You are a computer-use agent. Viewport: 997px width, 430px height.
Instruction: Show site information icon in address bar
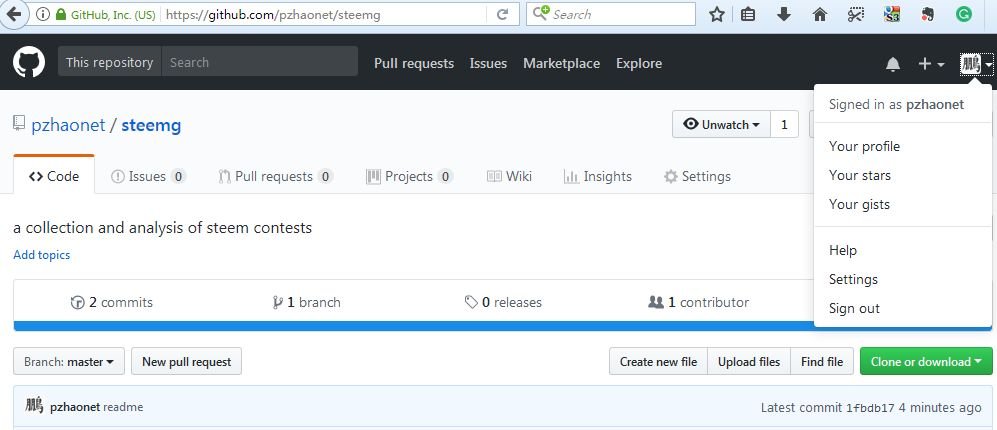pos(42,15)
